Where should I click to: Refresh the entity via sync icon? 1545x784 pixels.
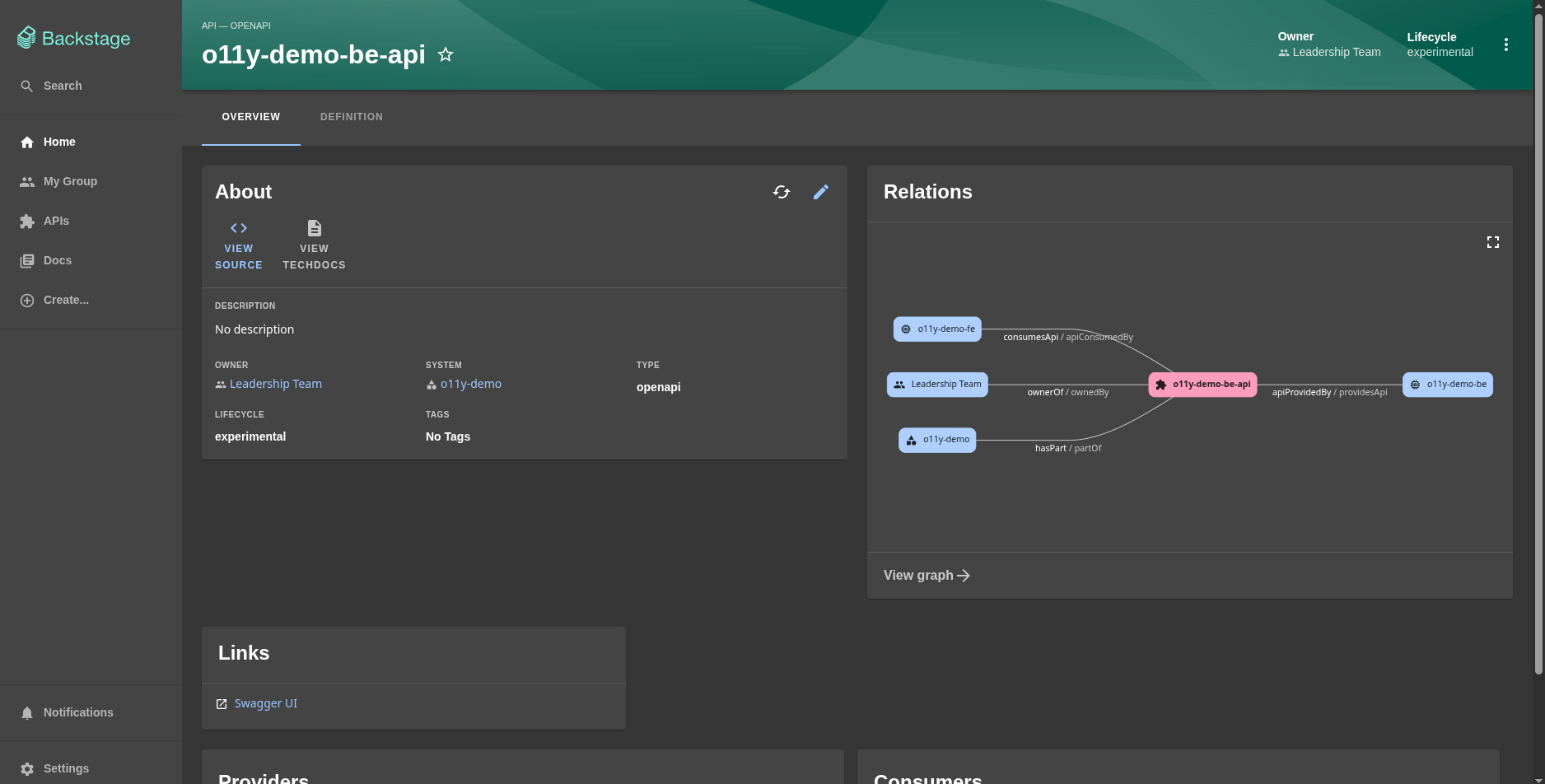[782, 192]
